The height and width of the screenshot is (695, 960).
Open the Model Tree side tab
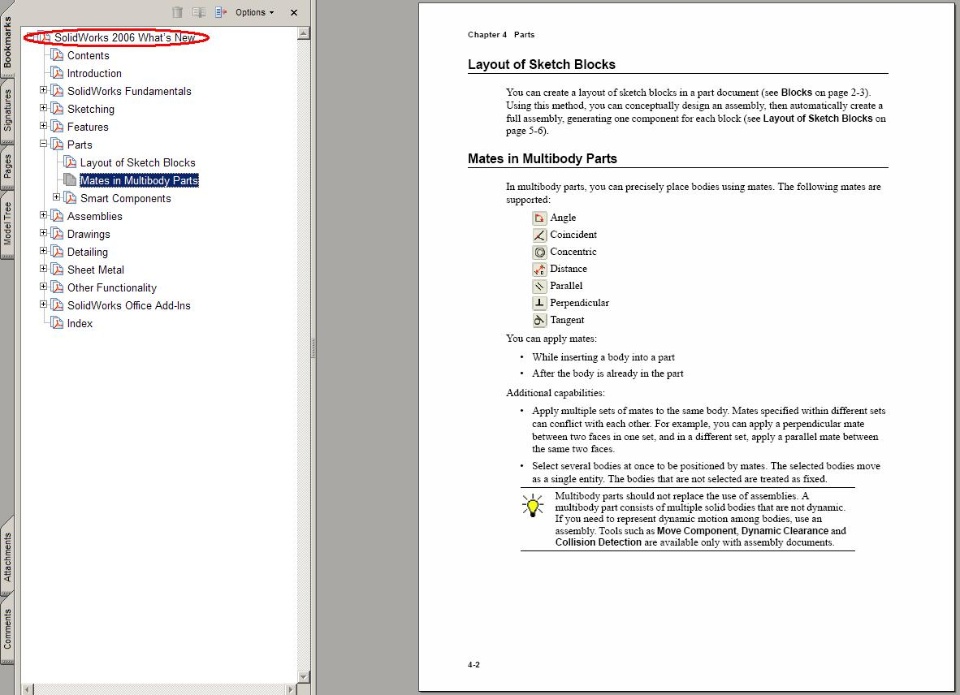coord(7,223)
